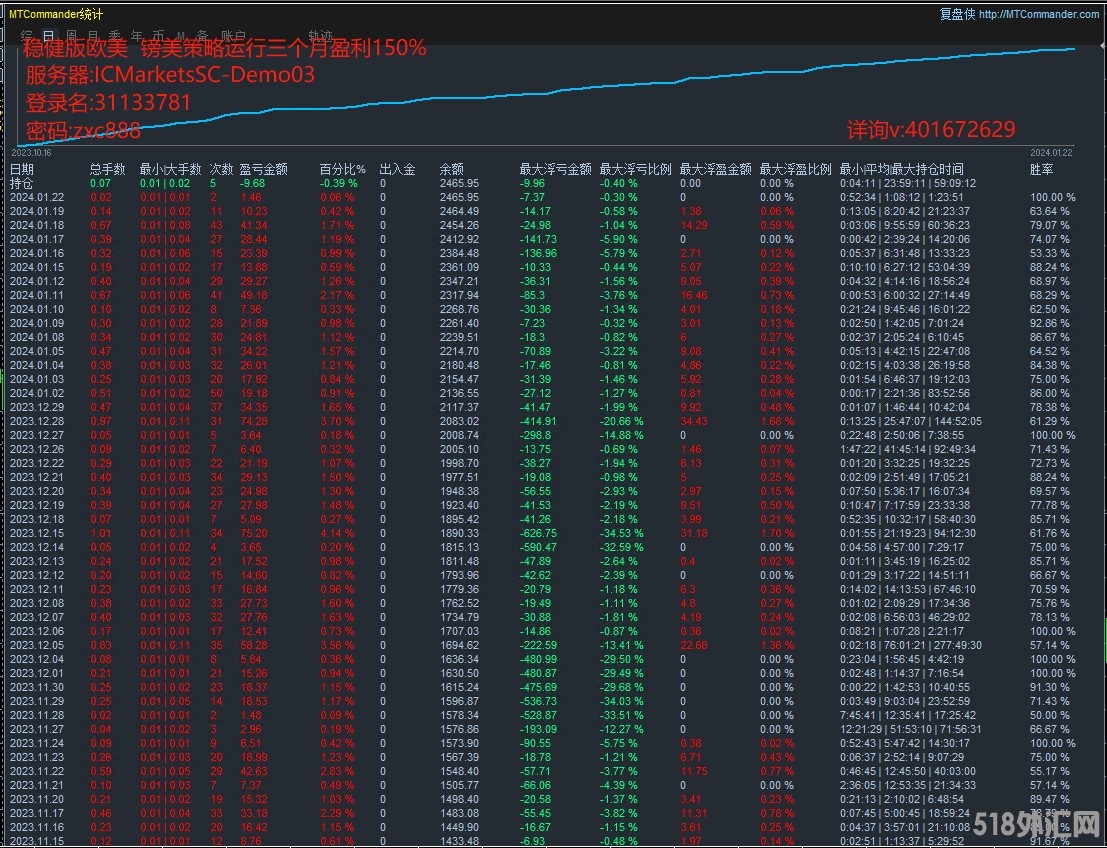Click the 胜率 column header
Image resolution: width=1107 pixels, height=848 pixels.
(1041, 170)
